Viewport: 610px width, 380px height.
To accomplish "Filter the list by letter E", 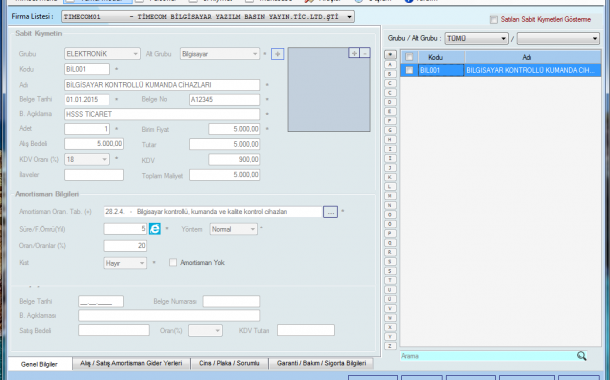I will pos(390,111).
